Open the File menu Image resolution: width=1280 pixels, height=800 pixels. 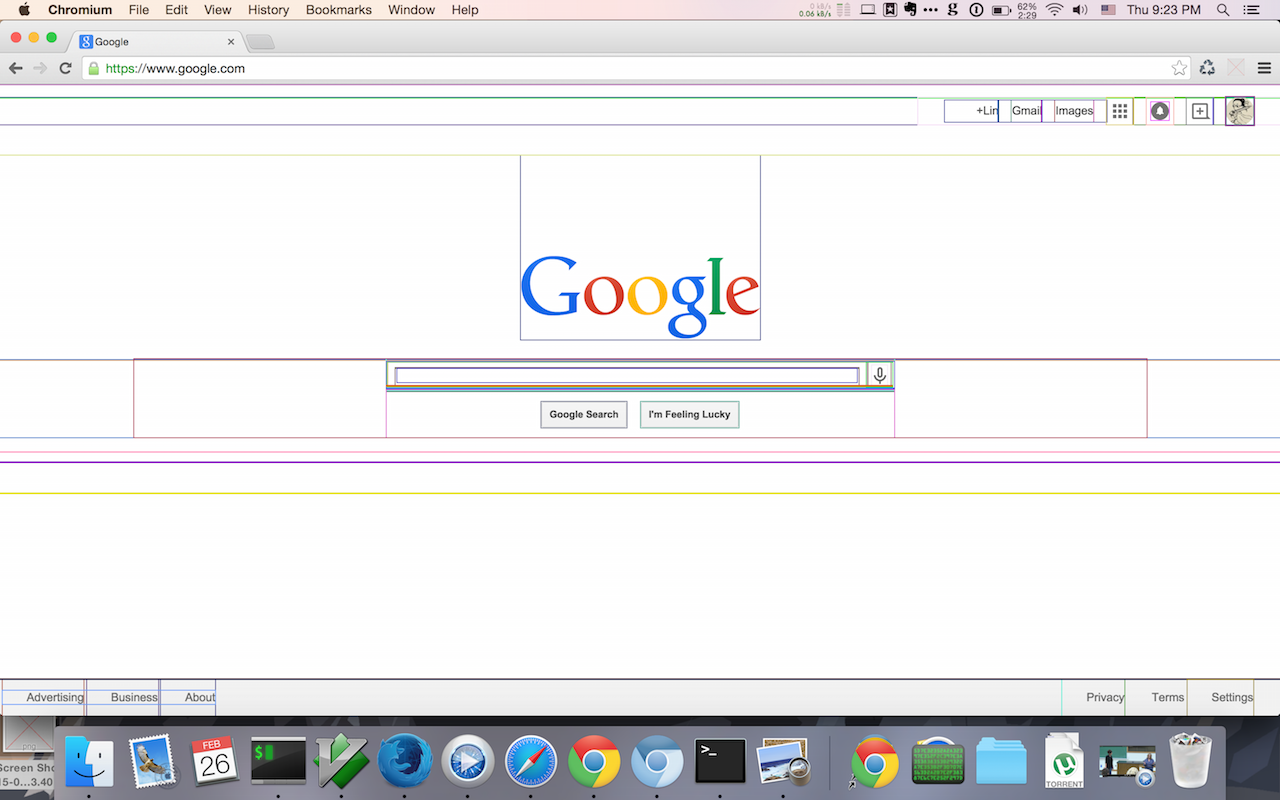(139, 10)
